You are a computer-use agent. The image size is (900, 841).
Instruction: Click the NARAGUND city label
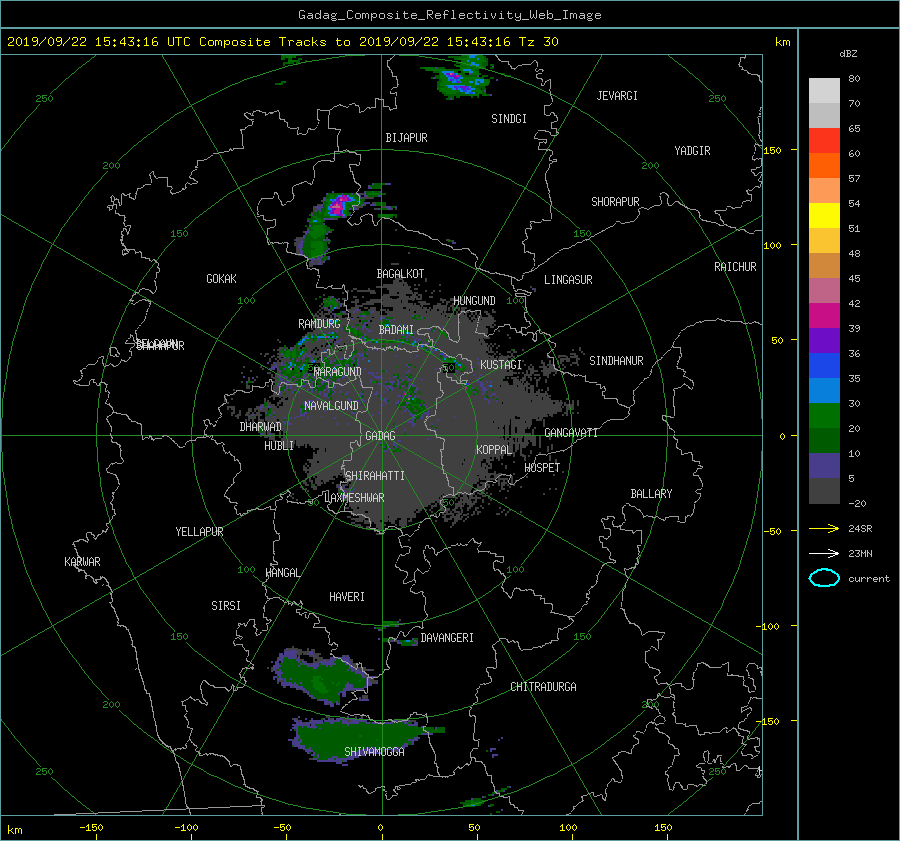click(x=338, y=371)
